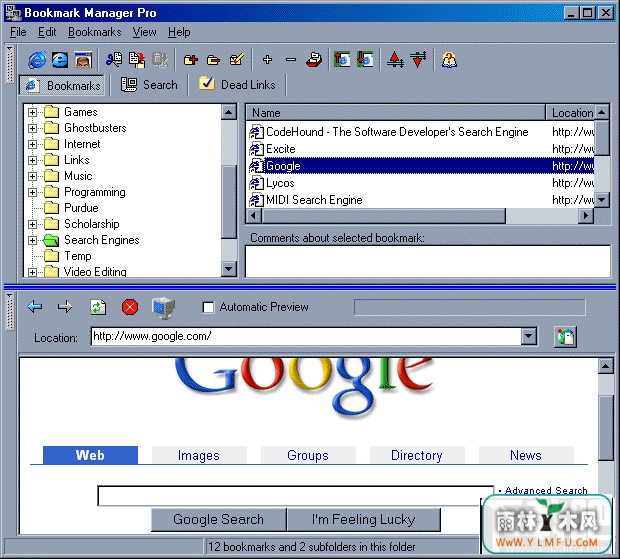620x559 pixels.
Task: Click the Paste bookmark clipboard icon
Action: 137,60
